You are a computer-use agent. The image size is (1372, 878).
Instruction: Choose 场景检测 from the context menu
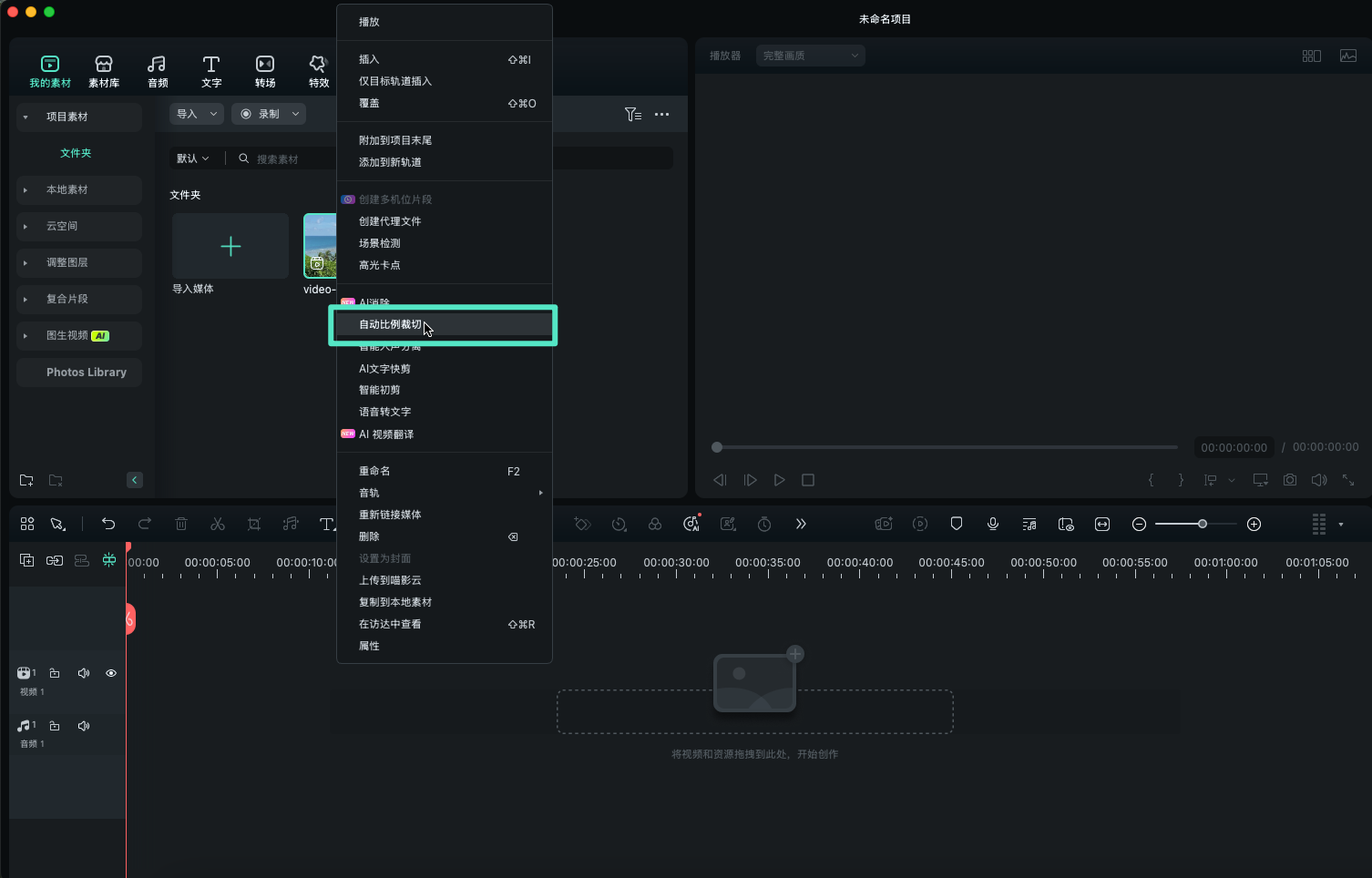380,243
